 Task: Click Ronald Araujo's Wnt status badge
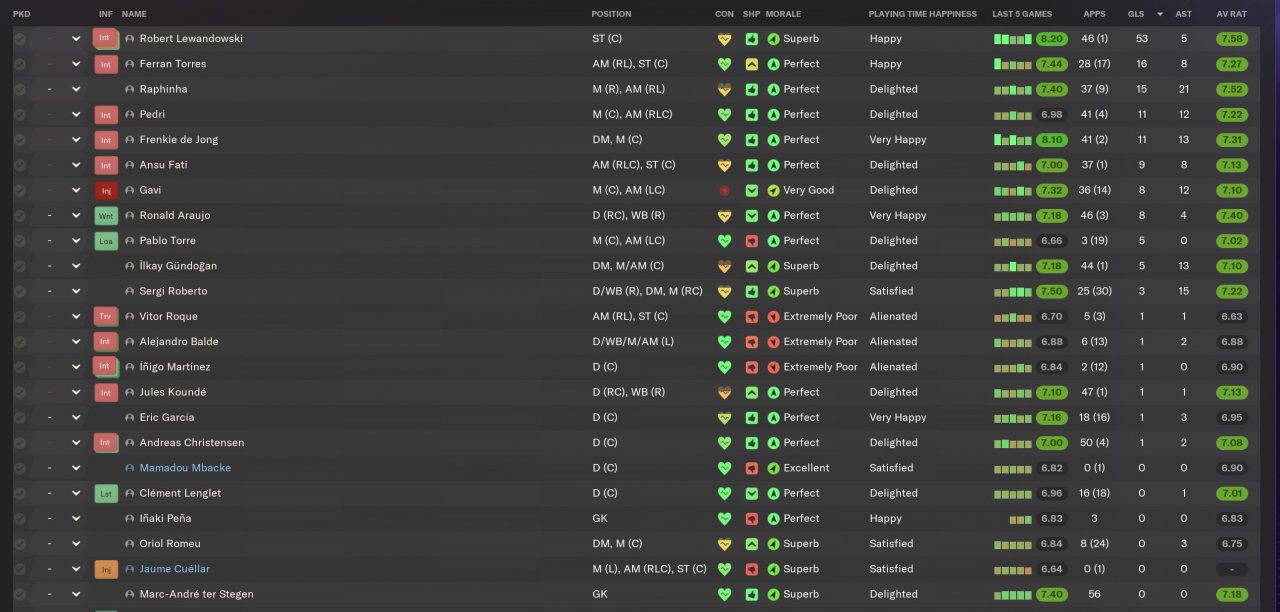[106, 215]
